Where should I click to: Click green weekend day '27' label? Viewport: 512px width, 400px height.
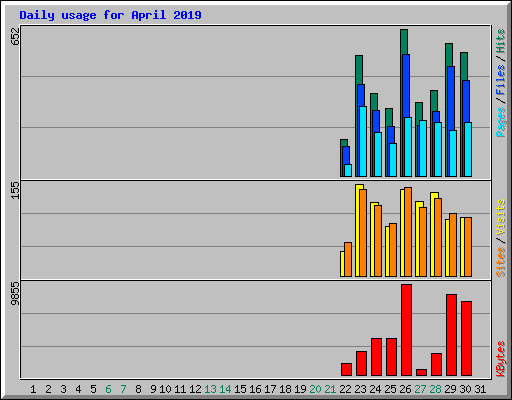click(x=420, y=389)
